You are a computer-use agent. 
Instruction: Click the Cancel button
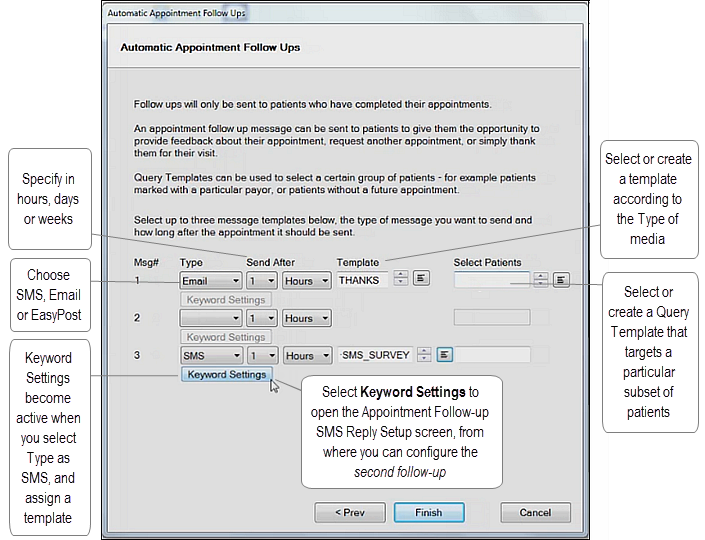(x=535, y=513)
